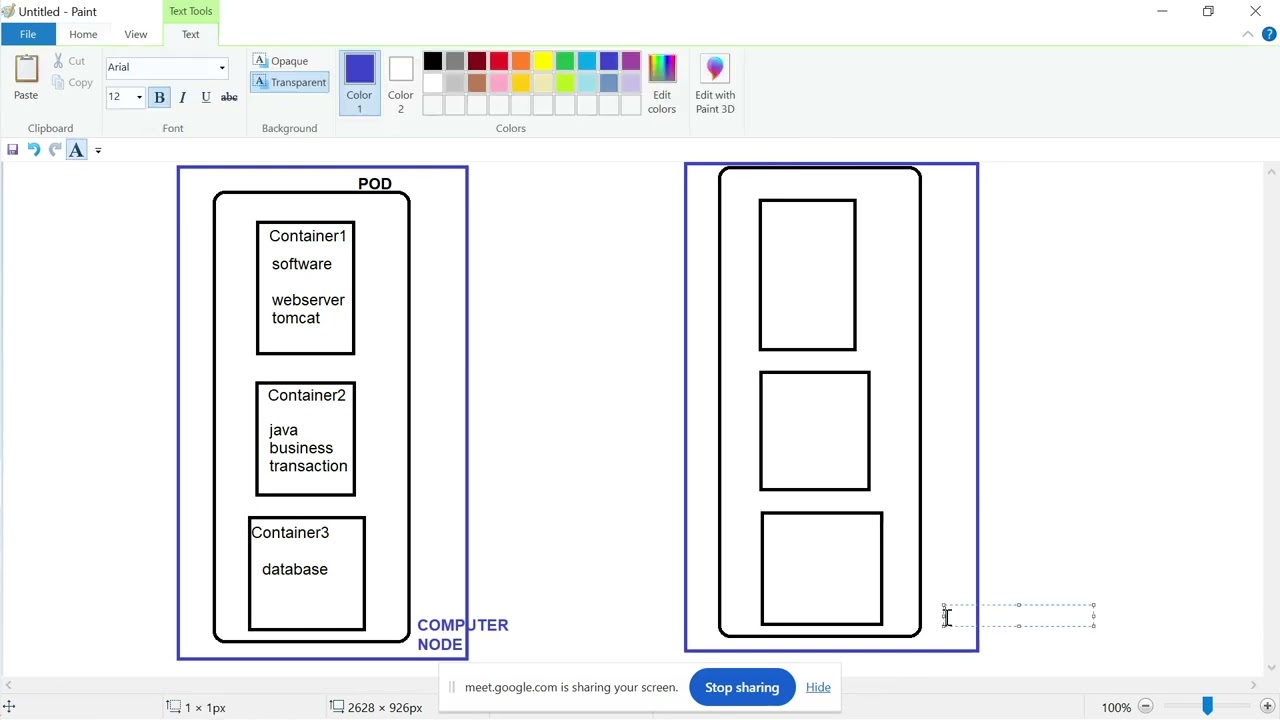The image size is (1280, 720).
Task: Click the zoom out minus icon
Action: (1146, 707)
